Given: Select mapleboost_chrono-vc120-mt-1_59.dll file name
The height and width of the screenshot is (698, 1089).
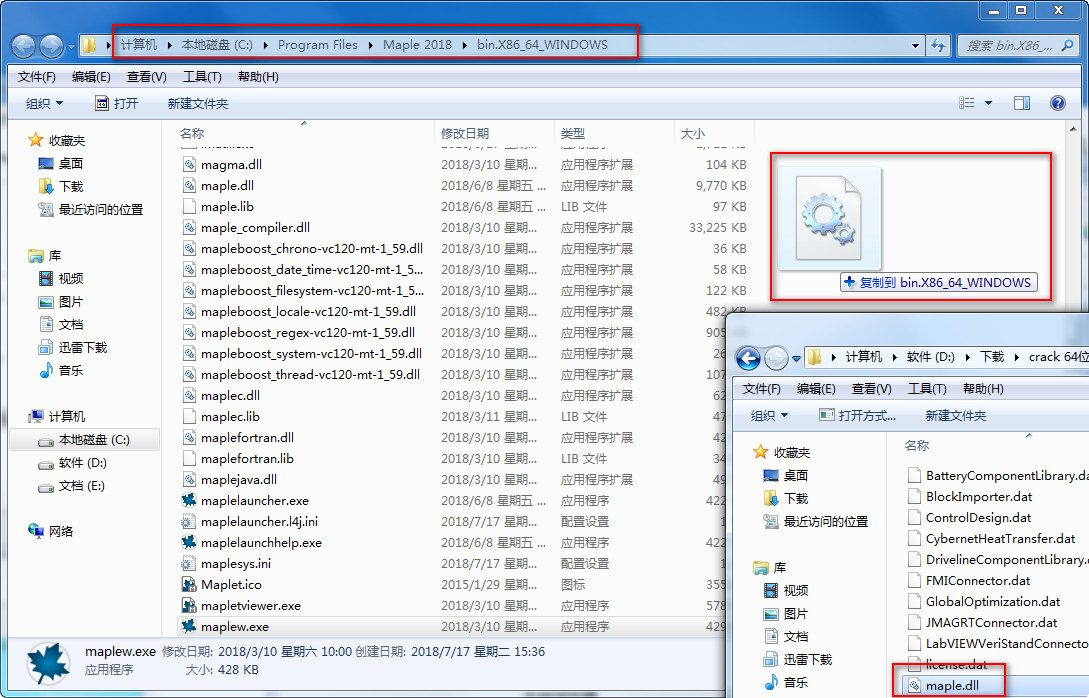Looking at the screenshot, I should [312, 249].
